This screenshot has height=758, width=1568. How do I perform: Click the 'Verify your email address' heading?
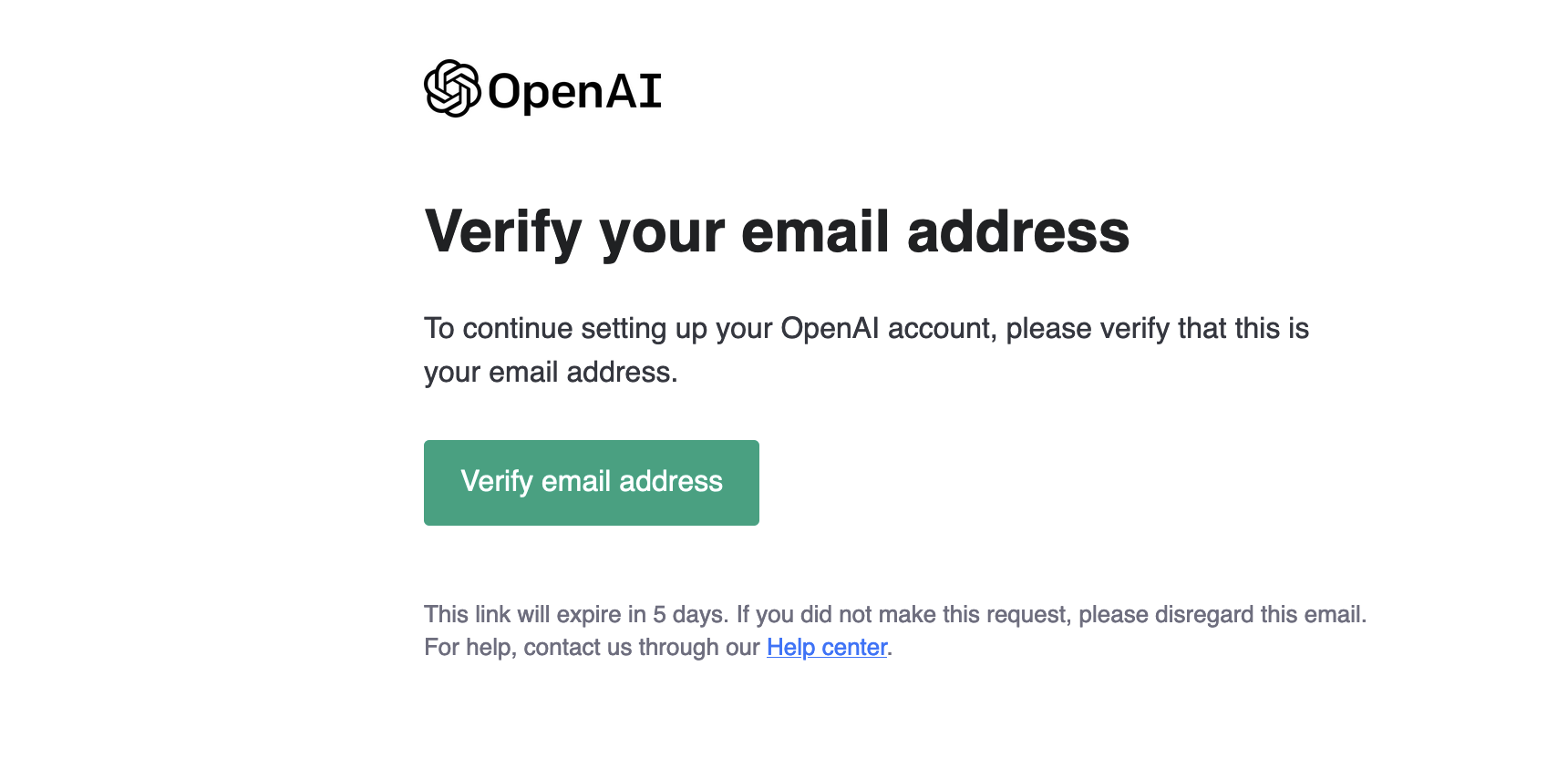[777, 232]
